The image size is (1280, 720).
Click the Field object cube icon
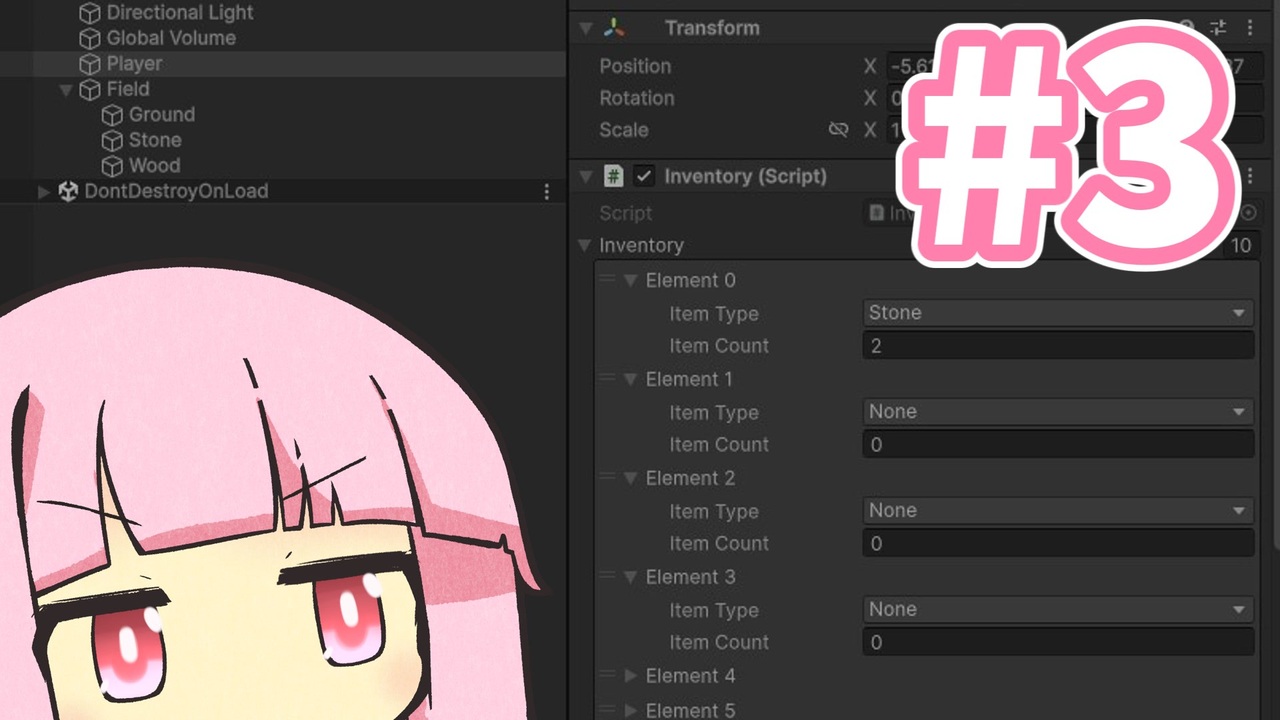click(90, 90)
